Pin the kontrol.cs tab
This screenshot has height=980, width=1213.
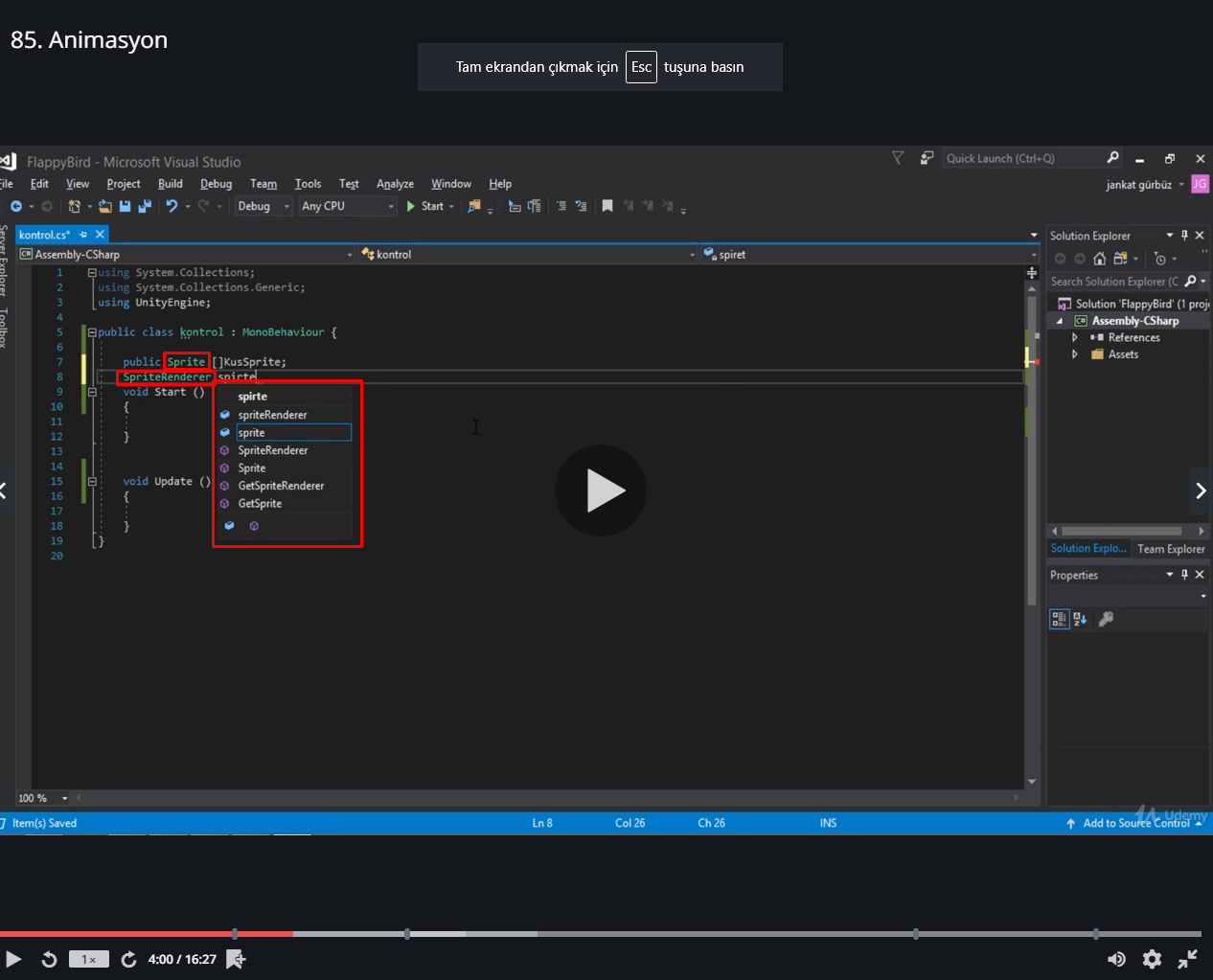tap(83, 235)
